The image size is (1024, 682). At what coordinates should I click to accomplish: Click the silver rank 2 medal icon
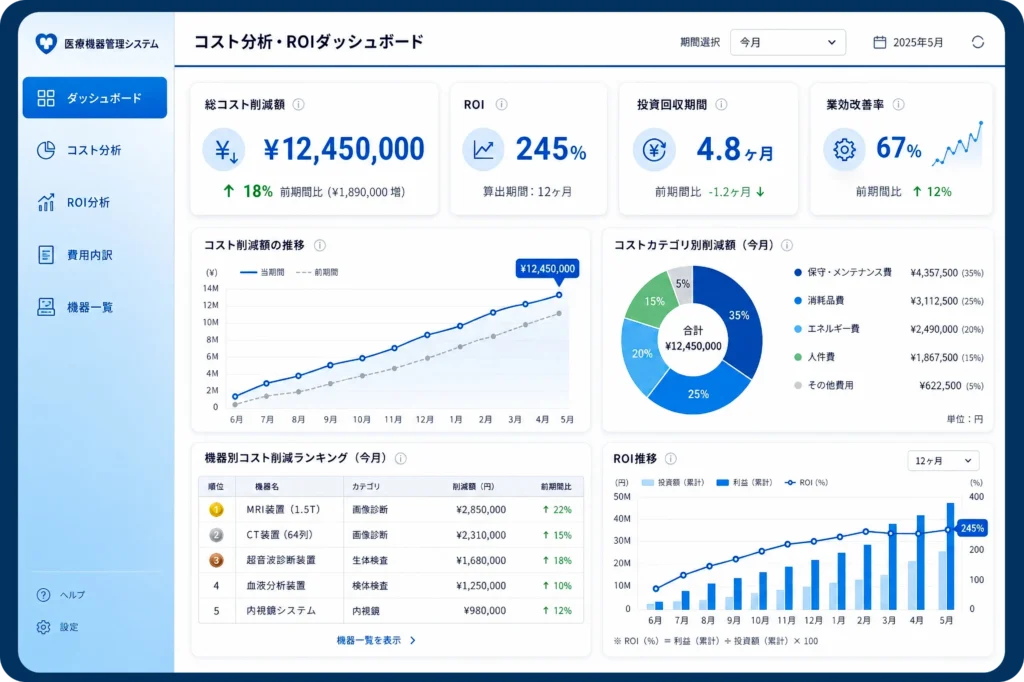coord(216,535)
